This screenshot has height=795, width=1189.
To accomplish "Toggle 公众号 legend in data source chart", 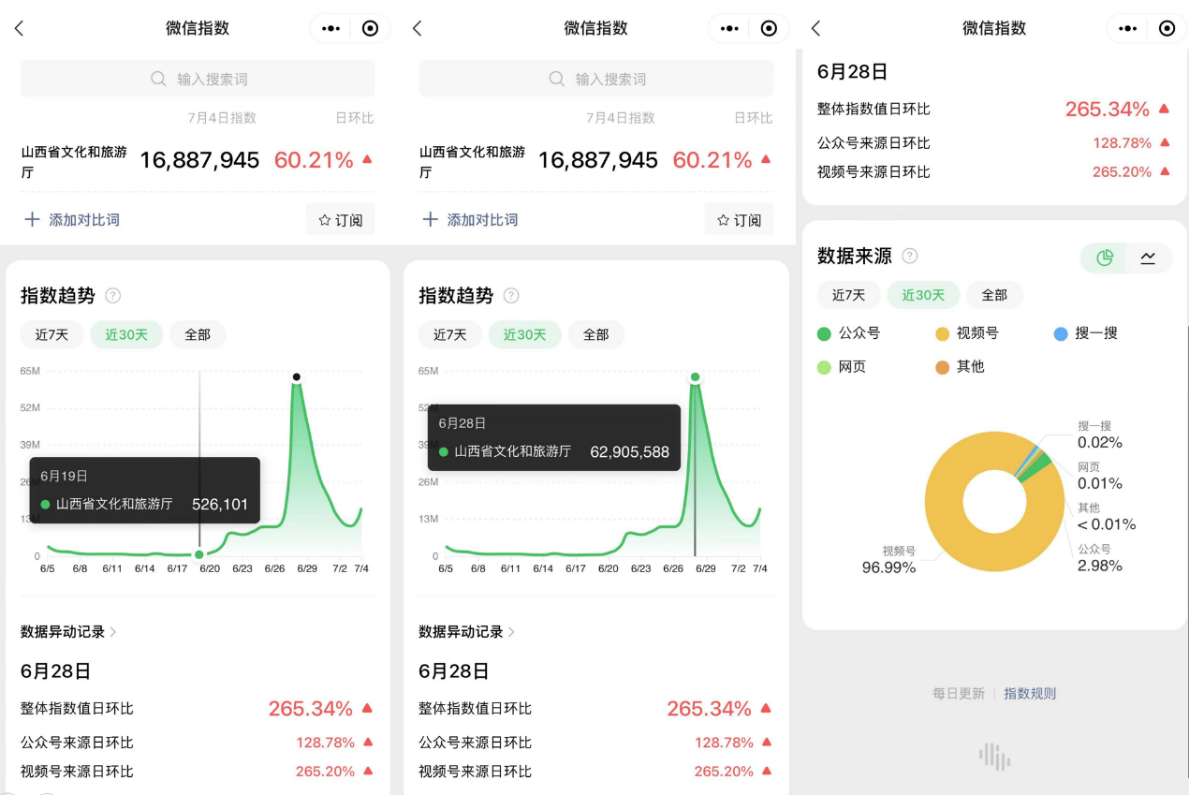I will coord(849,333).
